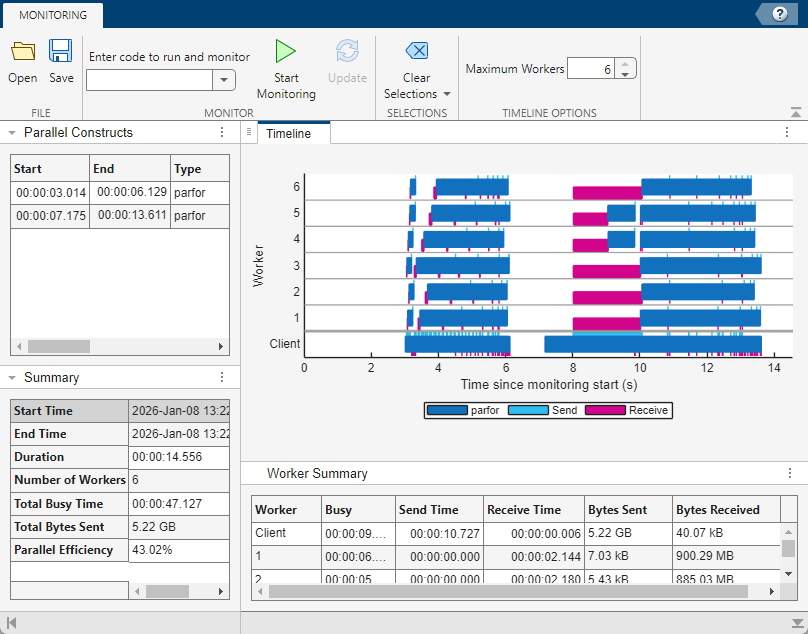Open the code entry dropdown arrow
Screen dimensions: 808x634
(x=224, y=80)
